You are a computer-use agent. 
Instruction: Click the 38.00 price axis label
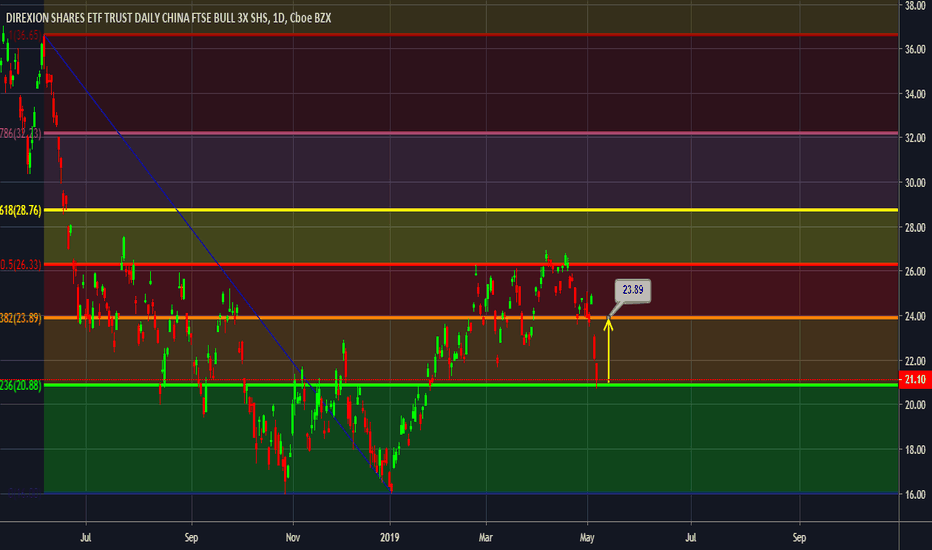tap(915, 5)
